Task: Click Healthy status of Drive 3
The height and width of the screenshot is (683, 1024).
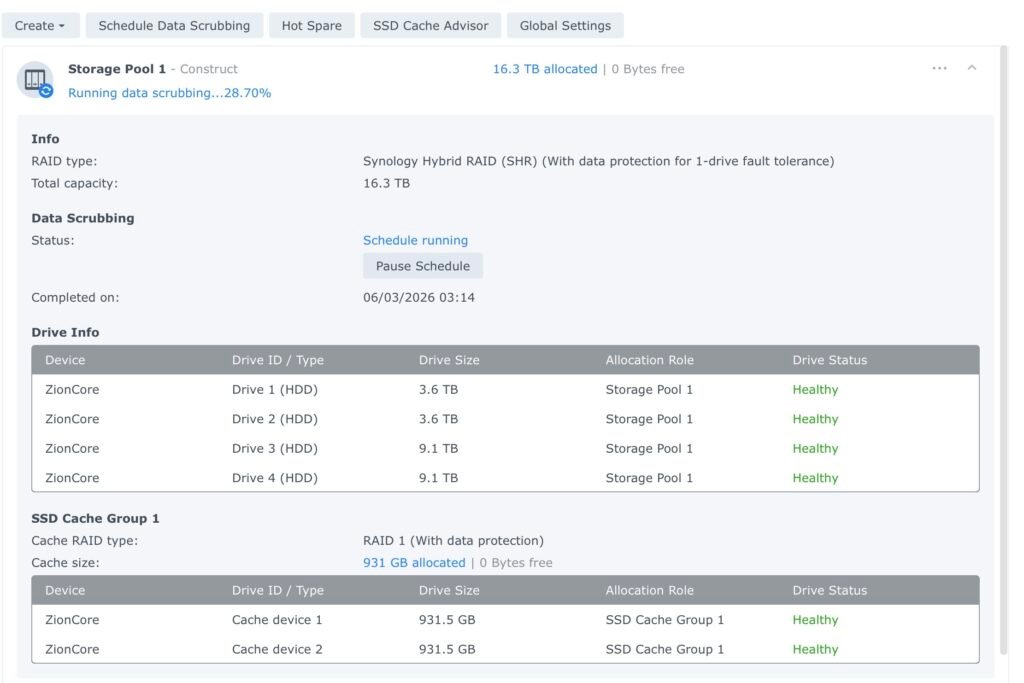Action: click(815, 448)
